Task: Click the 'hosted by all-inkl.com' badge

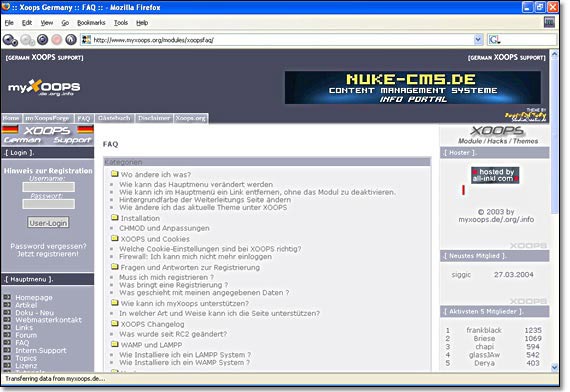Action: coord(495,175)
